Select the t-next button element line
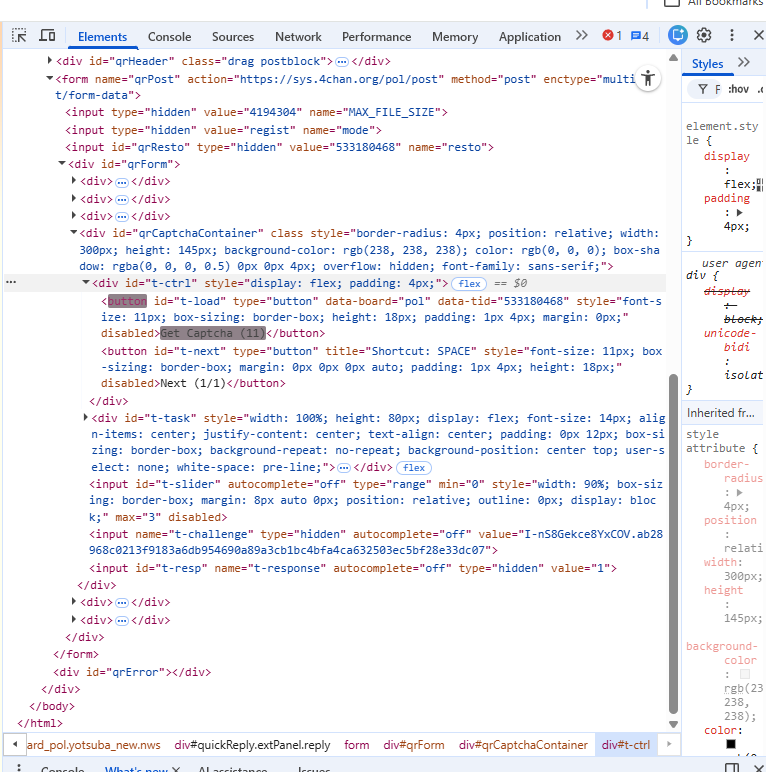 coord(382,367)
